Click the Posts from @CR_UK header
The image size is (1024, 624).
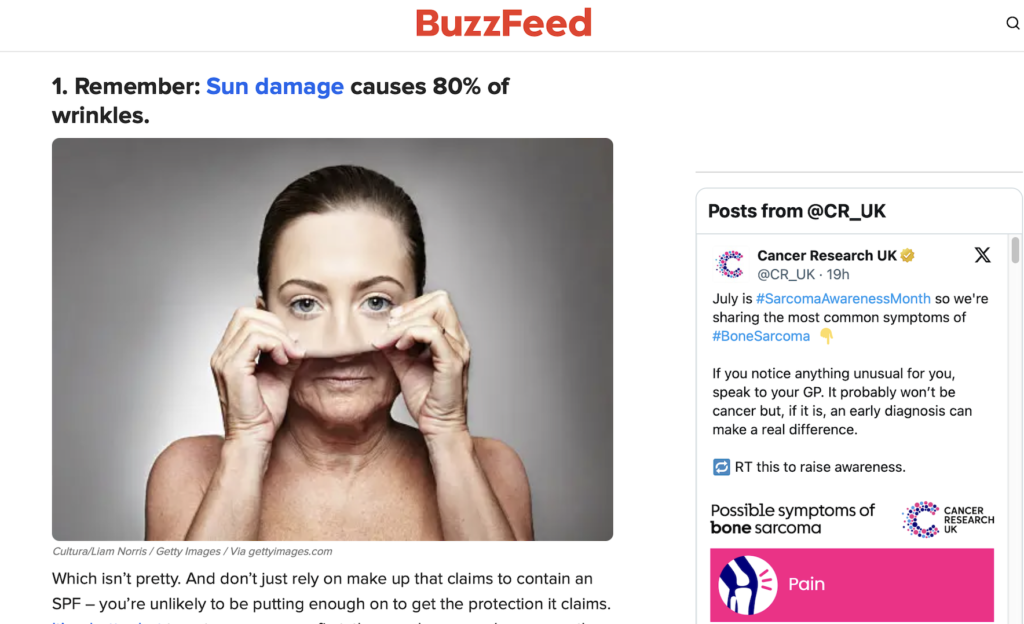coord(797,211)
